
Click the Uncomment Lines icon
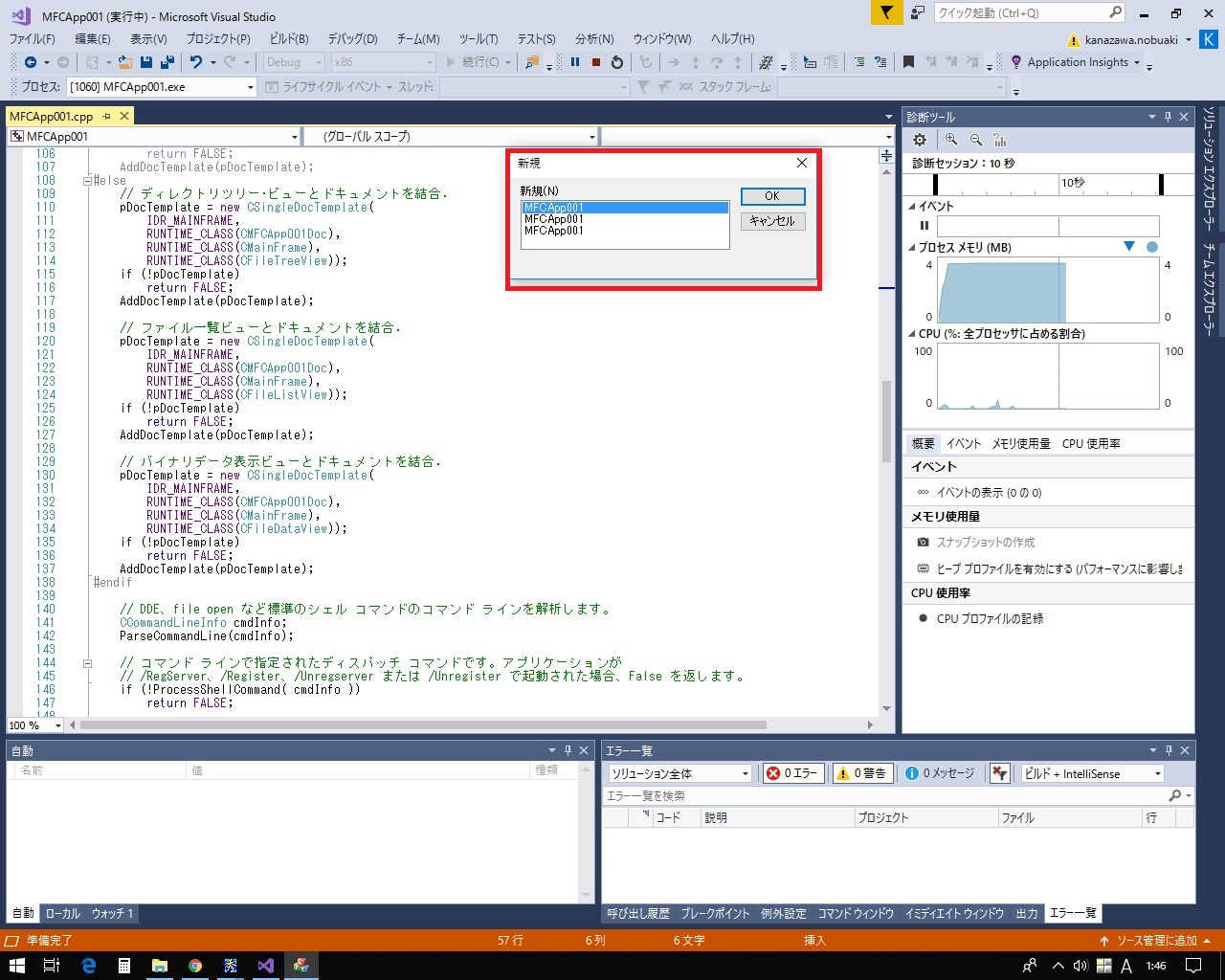(880, 62)
